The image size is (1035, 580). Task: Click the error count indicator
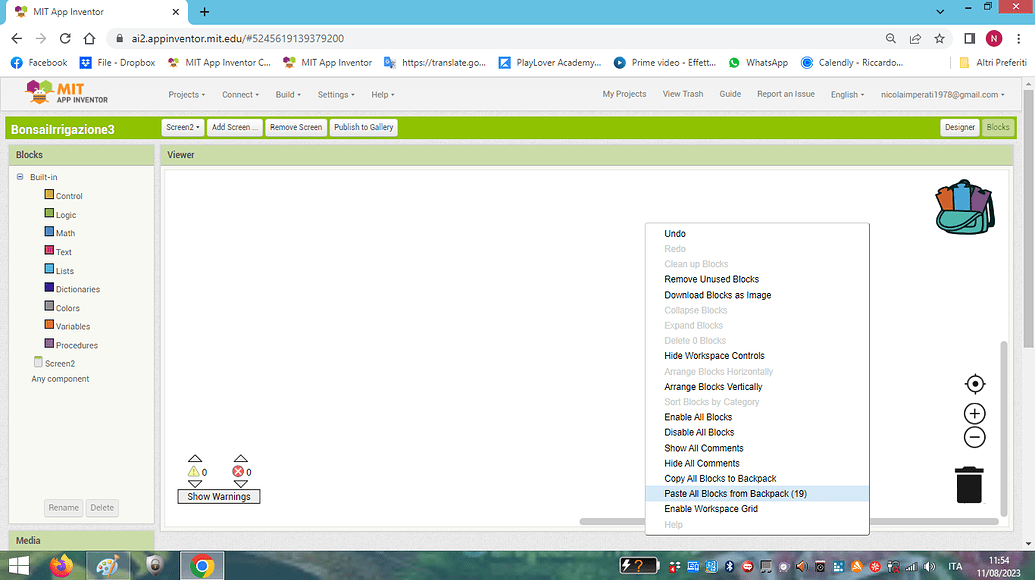[239, 471]
